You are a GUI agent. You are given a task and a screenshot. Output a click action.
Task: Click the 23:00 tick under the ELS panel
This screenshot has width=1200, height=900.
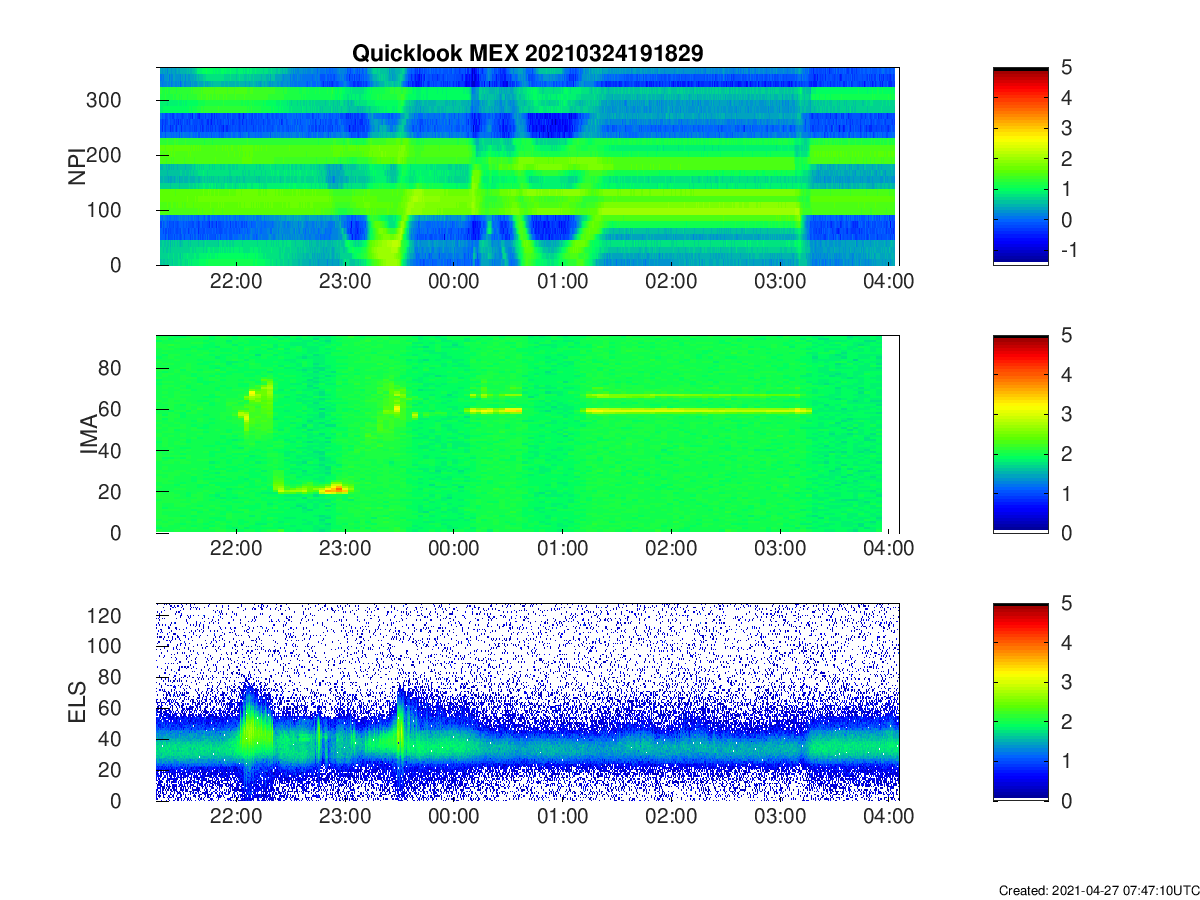(345, 818)
